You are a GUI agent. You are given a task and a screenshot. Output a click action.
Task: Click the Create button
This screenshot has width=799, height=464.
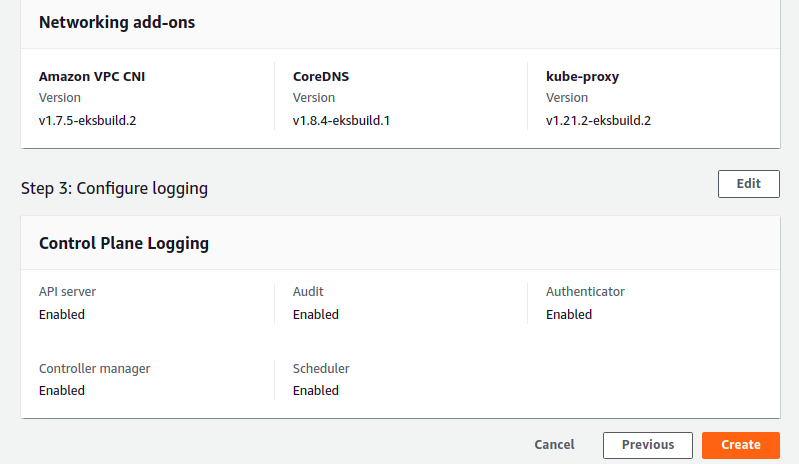740,445
